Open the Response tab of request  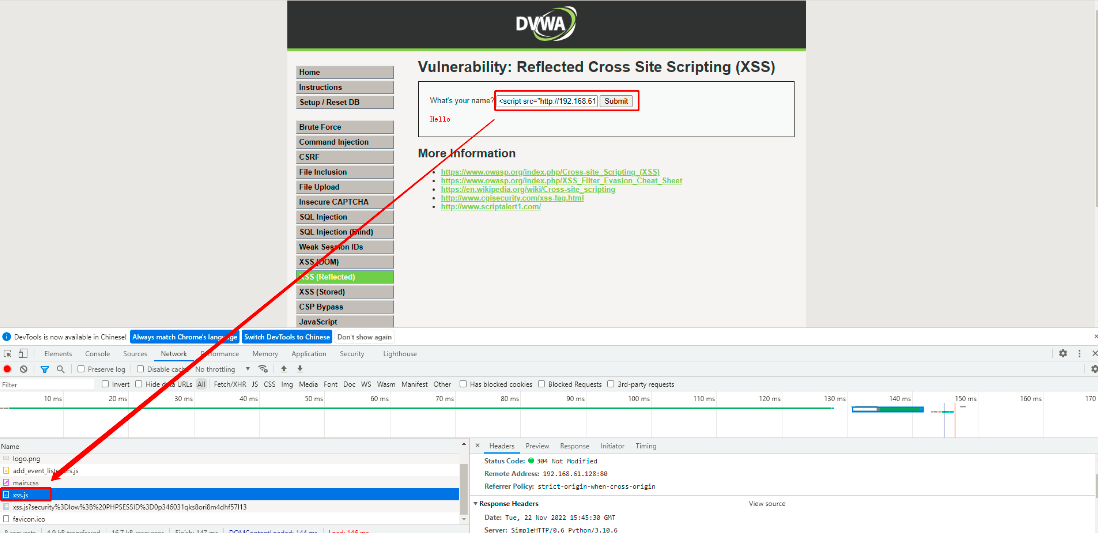point(574,445)
